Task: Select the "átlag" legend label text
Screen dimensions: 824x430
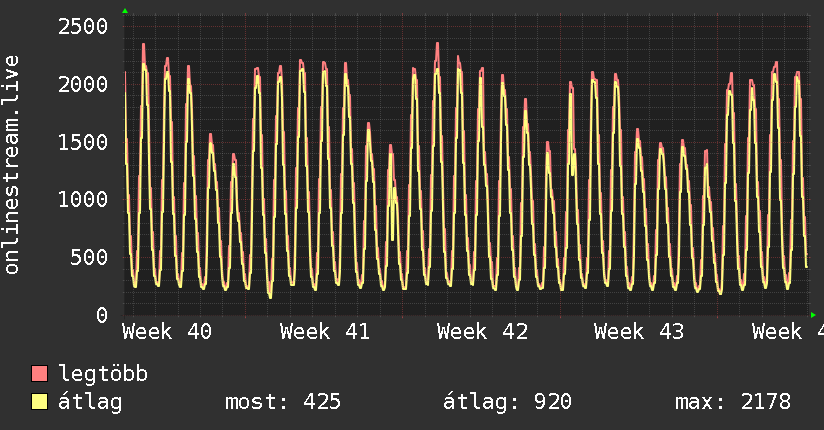Action: tap(91, 403)
